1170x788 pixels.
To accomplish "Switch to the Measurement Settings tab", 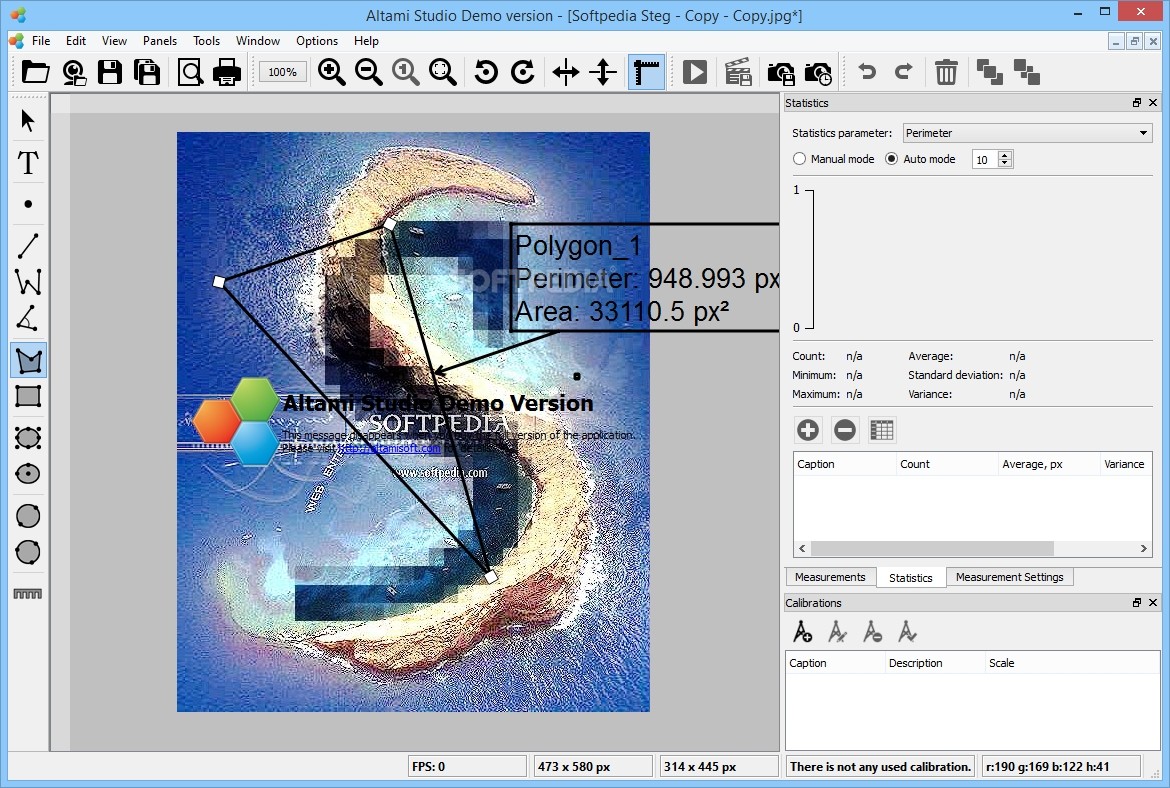I will [1010, 577].
